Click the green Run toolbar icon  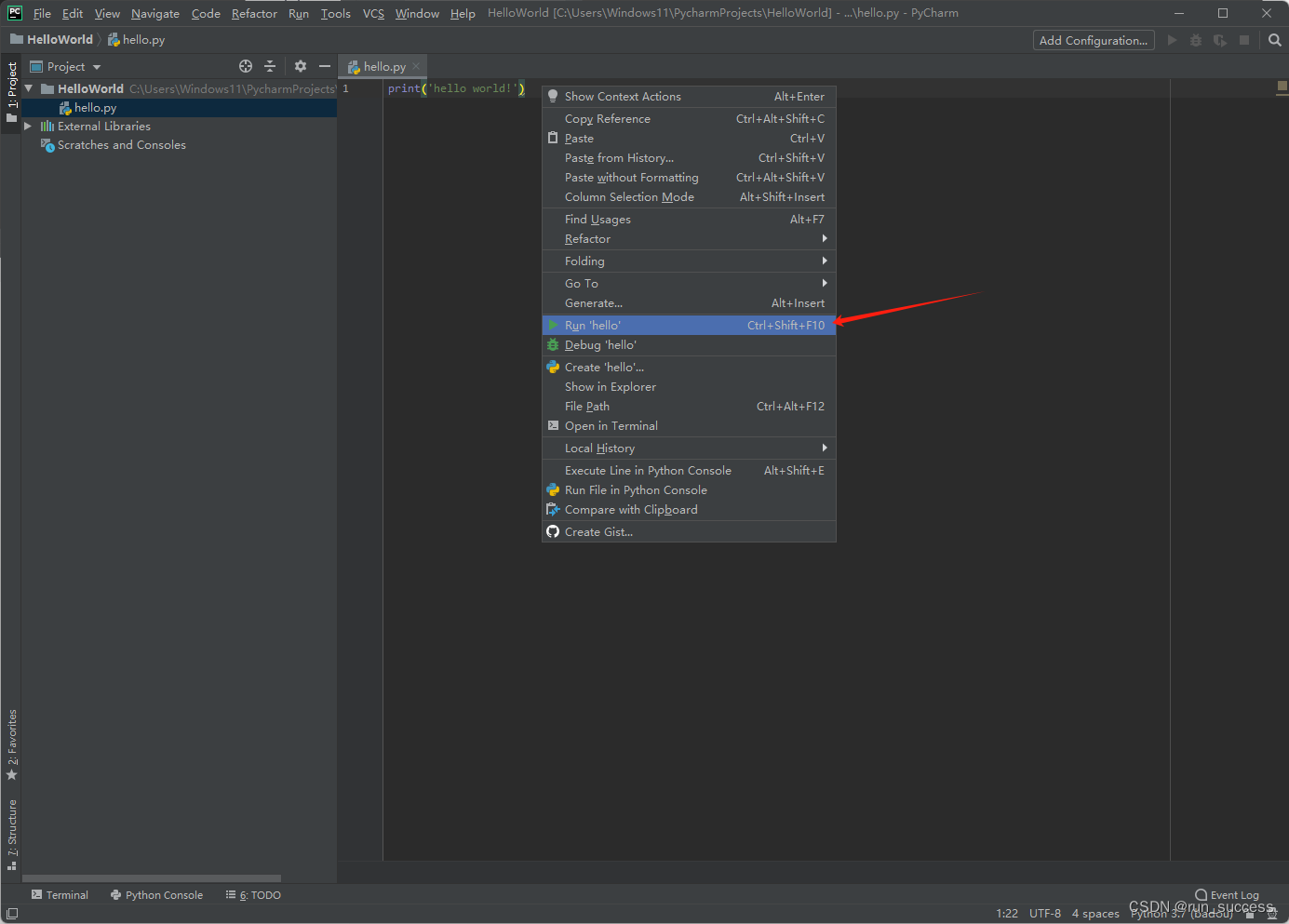(x=1172, y=40)
